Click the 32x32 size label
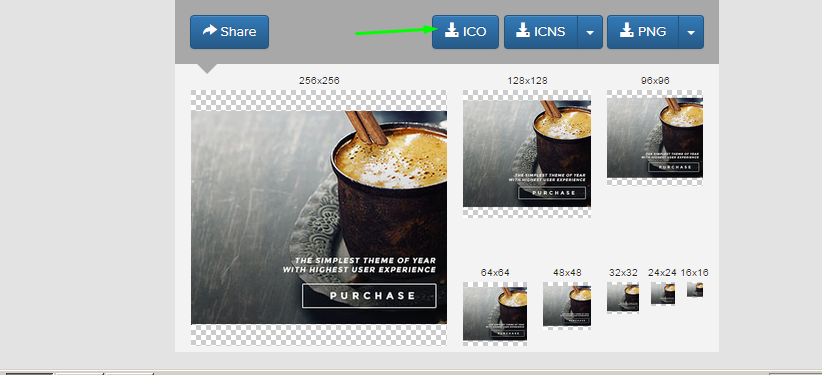This screenshot has width=822, height=375. 623,273
